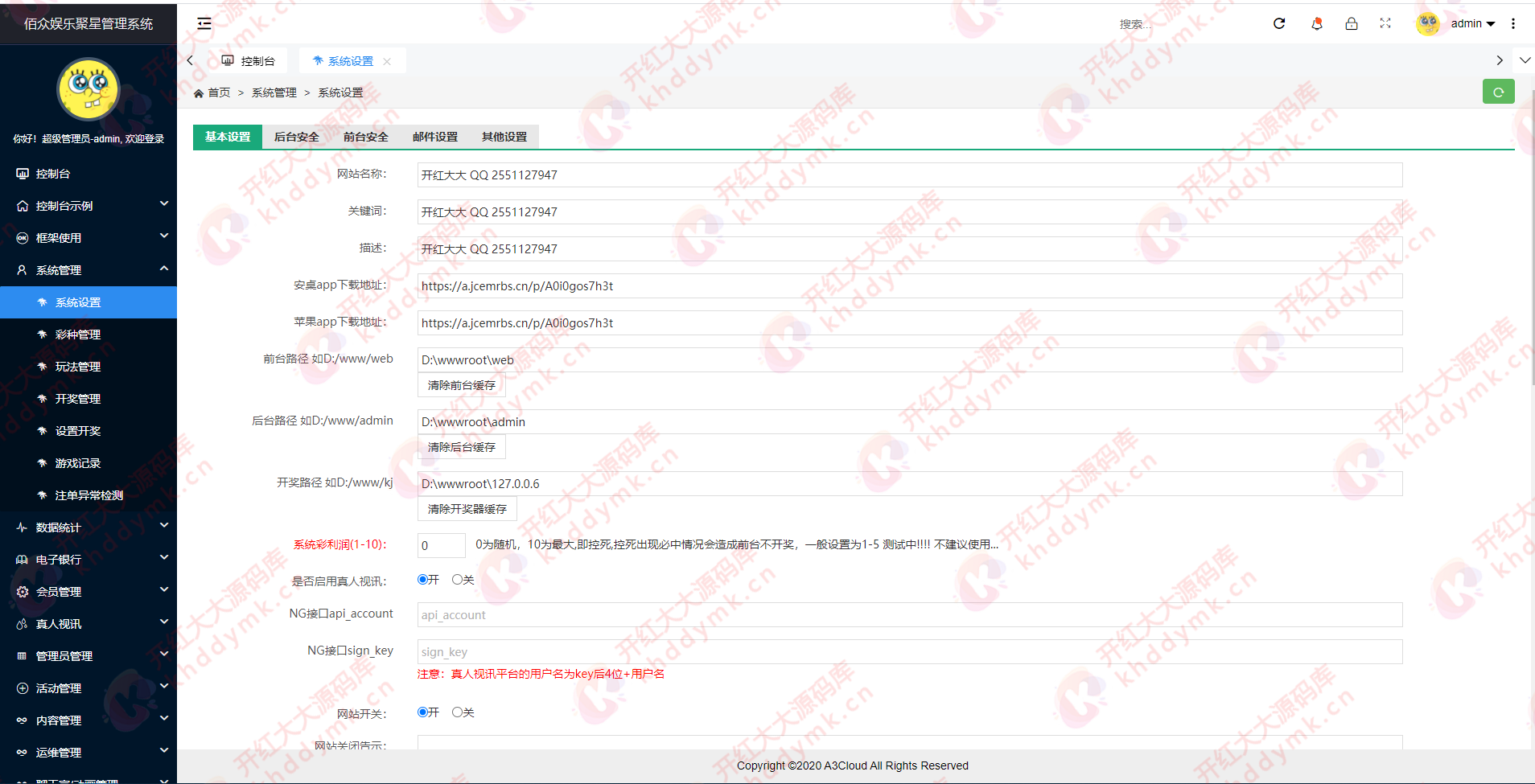1535x784 pixels.
Task: Select 关 for 网站开关
Action: pyautogui.click(x=457, y=712)
